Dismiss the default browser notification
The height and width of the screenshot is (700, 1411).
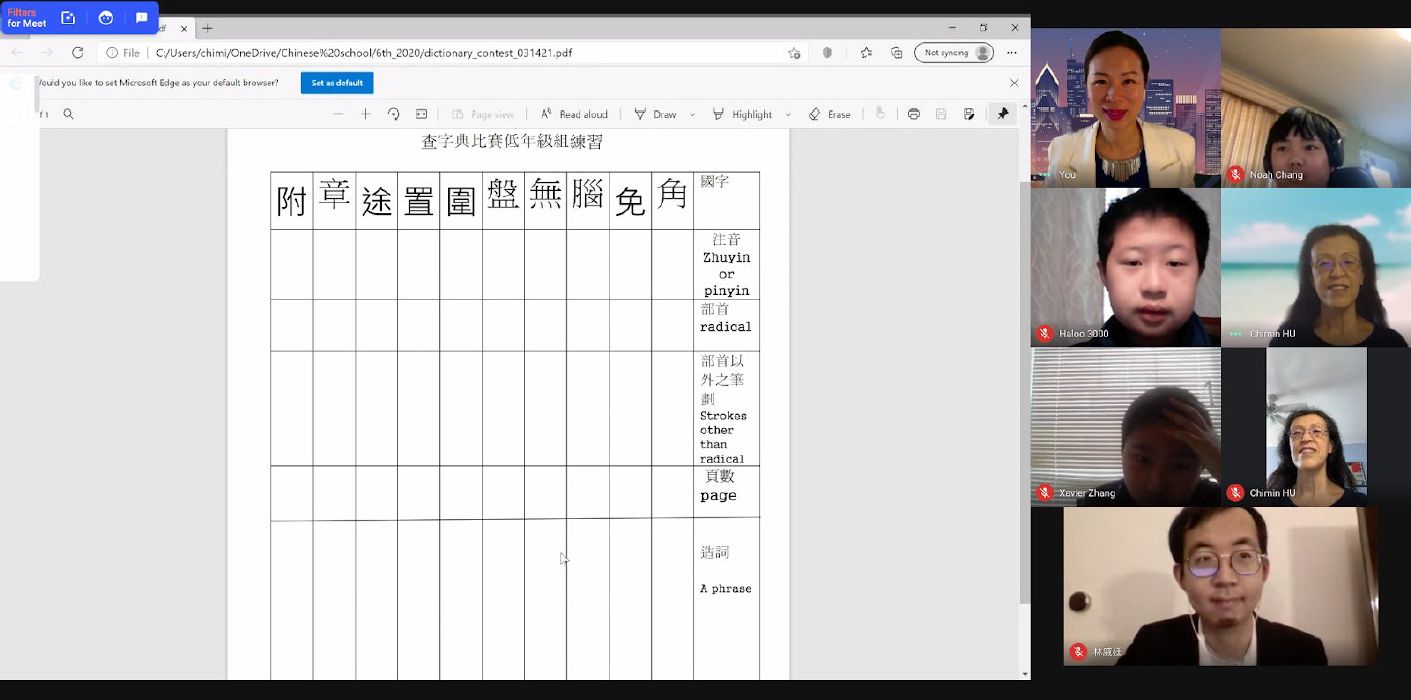coord(1014,82)
